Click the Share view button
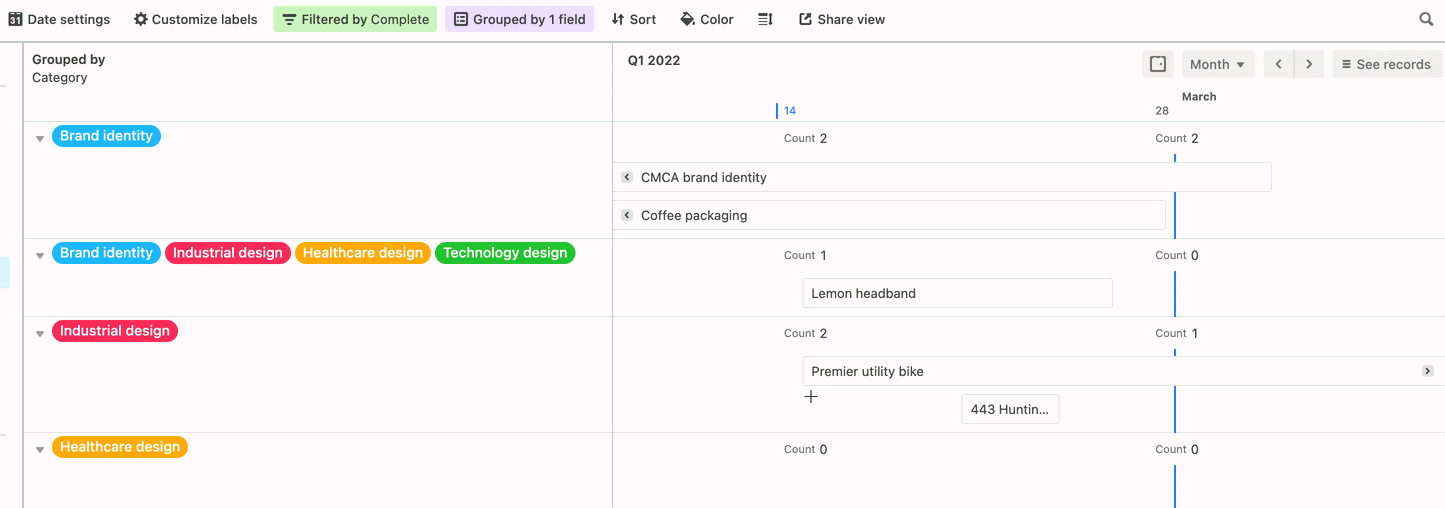This screenshot has height=508, width=1445. [x=842, y=19]
